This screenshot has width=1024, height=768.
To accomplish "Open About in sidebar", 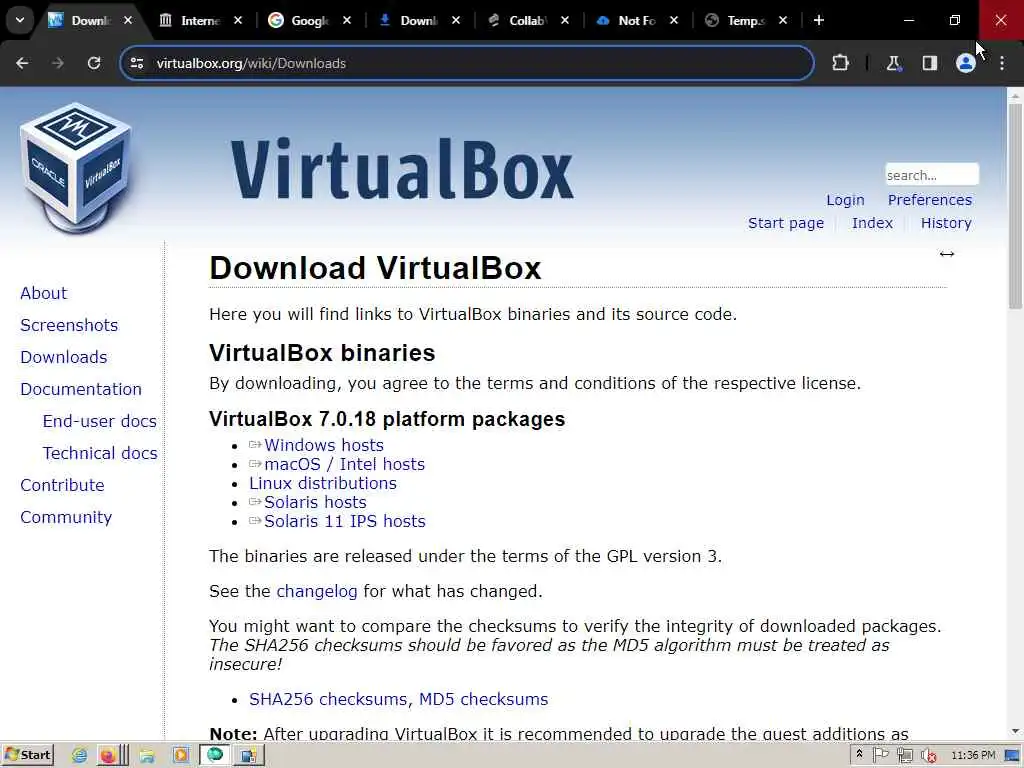I will [44, 293].
